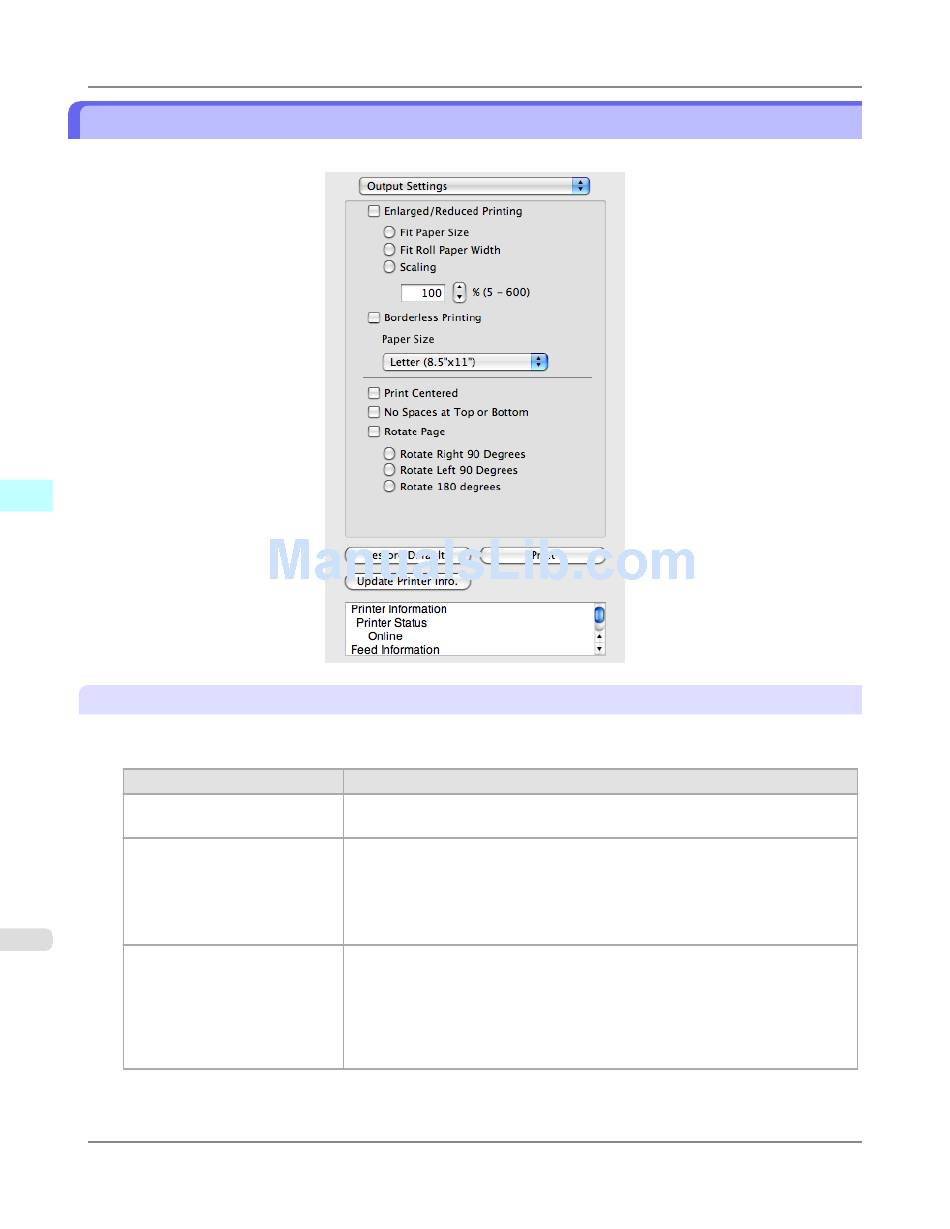Enable No Spaces at Top or Bottom
This screenshot has width=950, height=1229.
[374, 412]
